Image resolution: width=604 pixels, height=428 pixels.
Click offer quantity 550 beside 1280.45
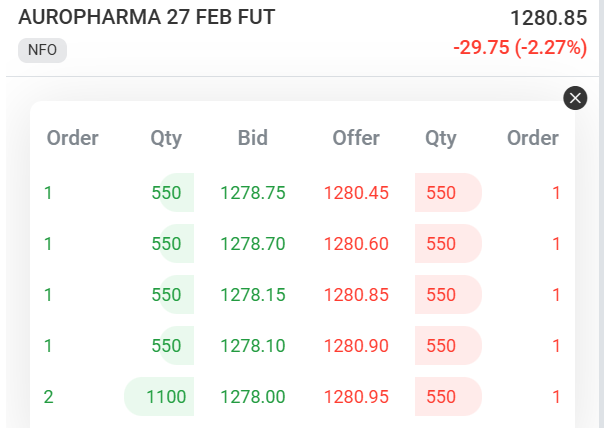[445, 193]
